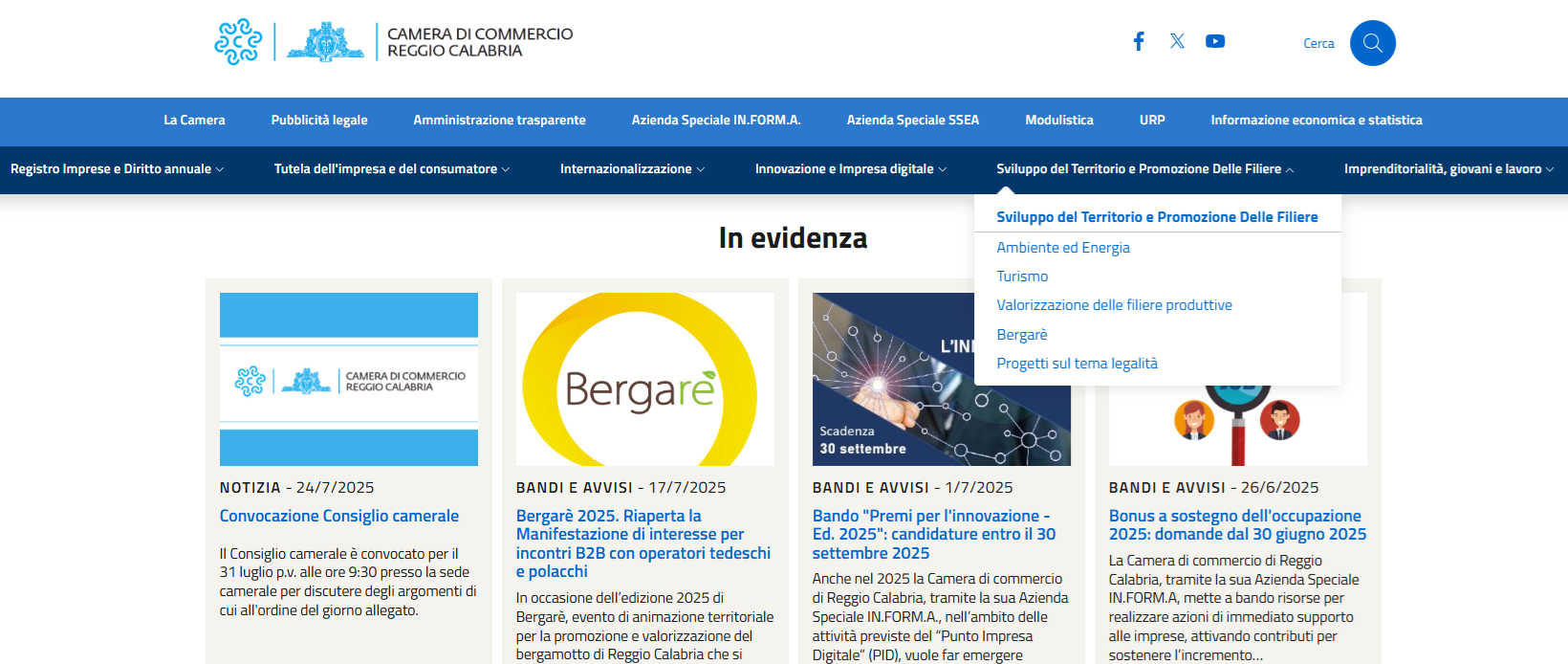Open Azienda Speciale SSEA menu item

click(x=913, y=121)
